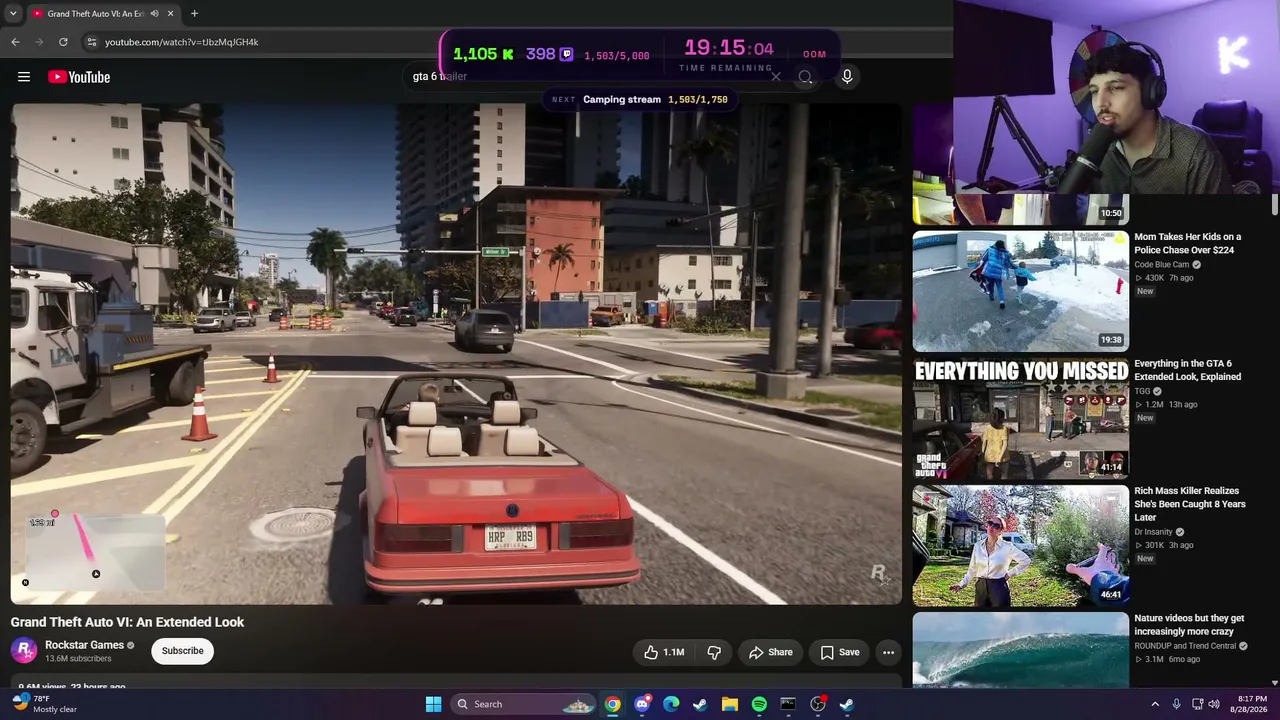Open 'Nature videos but they get increasingly' title

click(x=1189, y=625)
